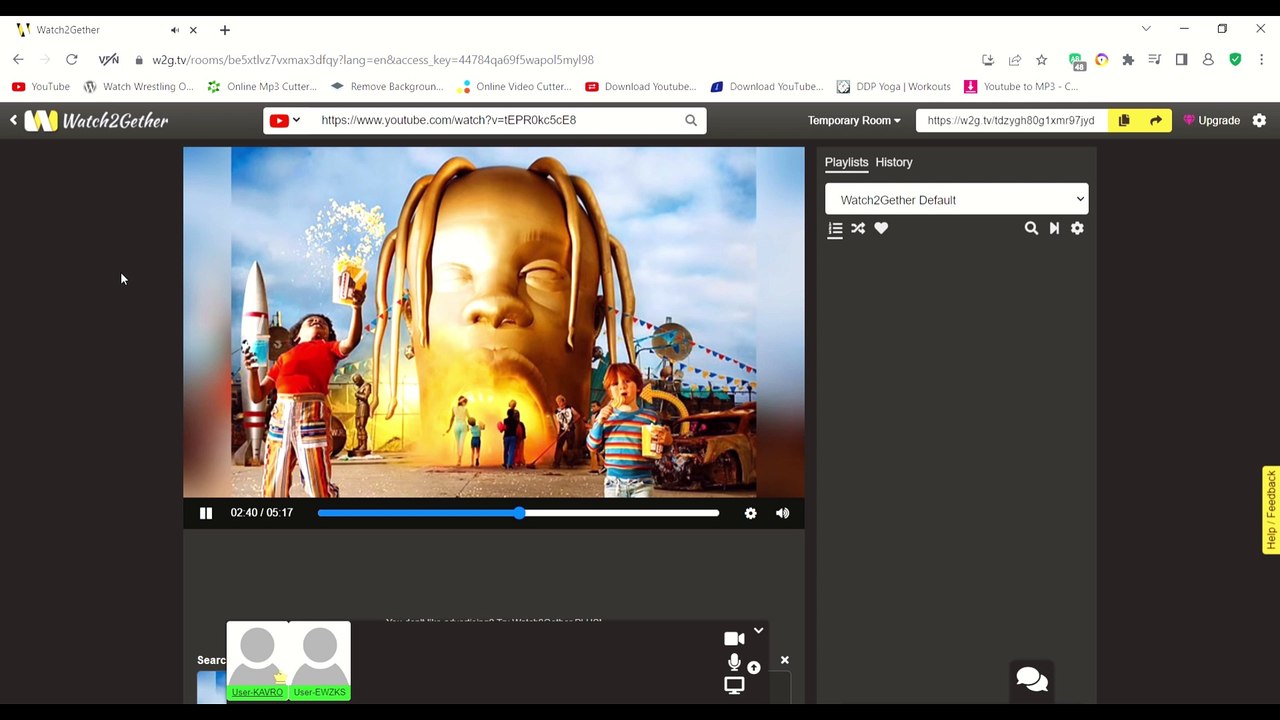1280x720 pixels.
Task: Open the ad blocker extension with 48 badge
Action: (1076, 61)
